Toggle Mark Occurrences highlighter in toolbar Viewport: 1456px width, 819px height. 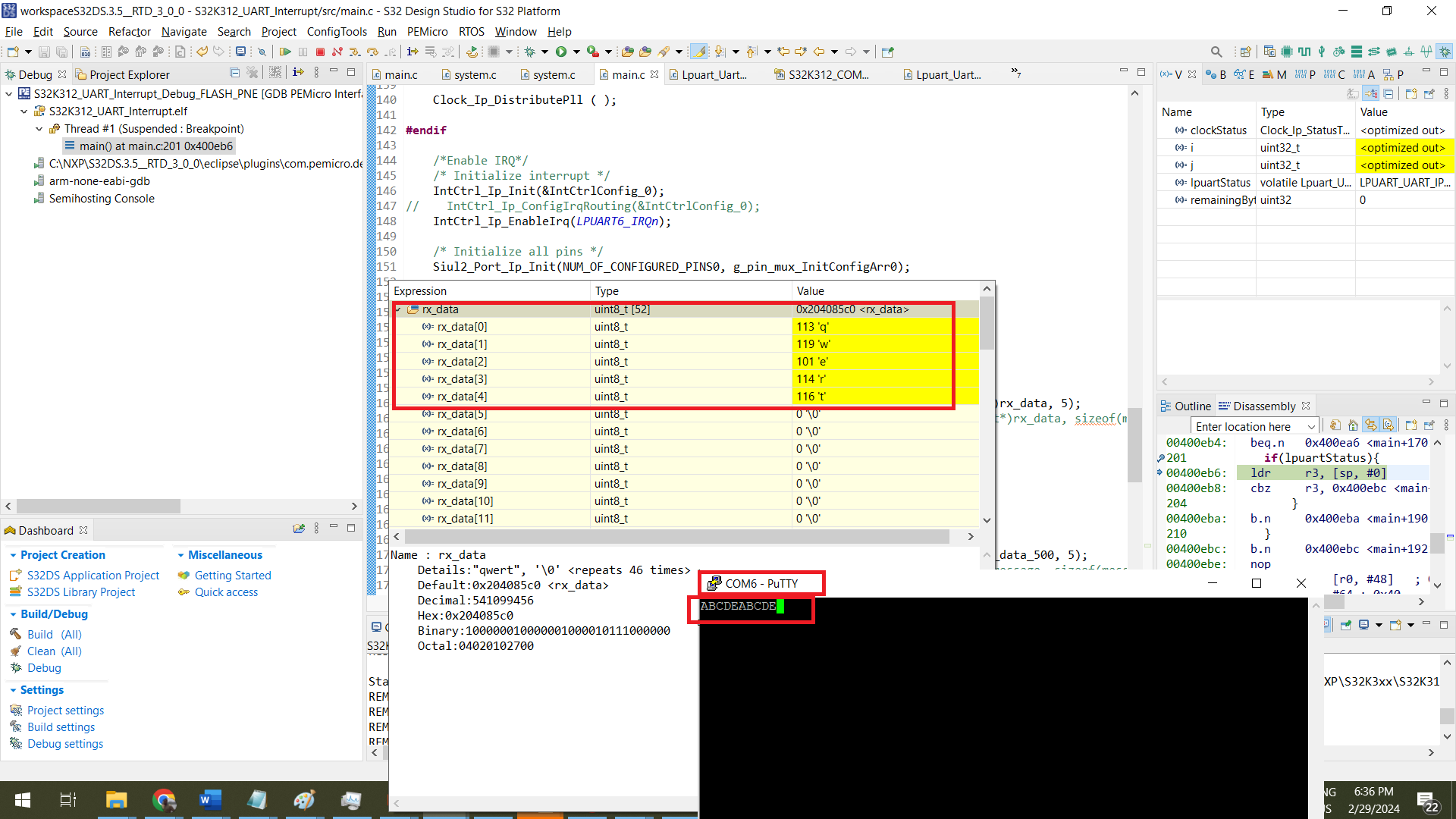click(698, 52)
